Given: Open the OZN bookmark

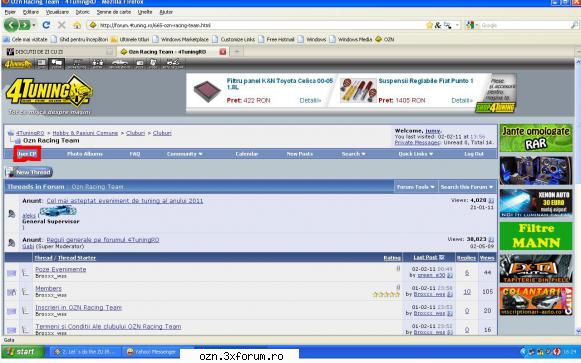Looking at the screenshot, I should 385,39.
